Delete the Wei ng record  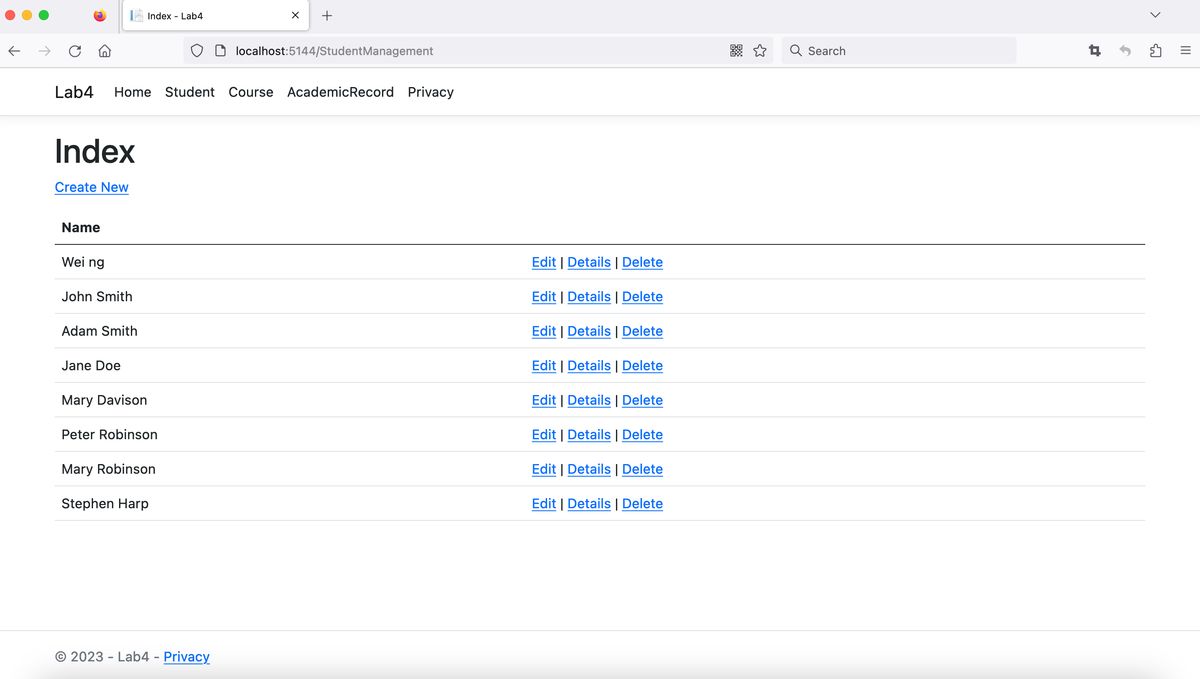642,262
